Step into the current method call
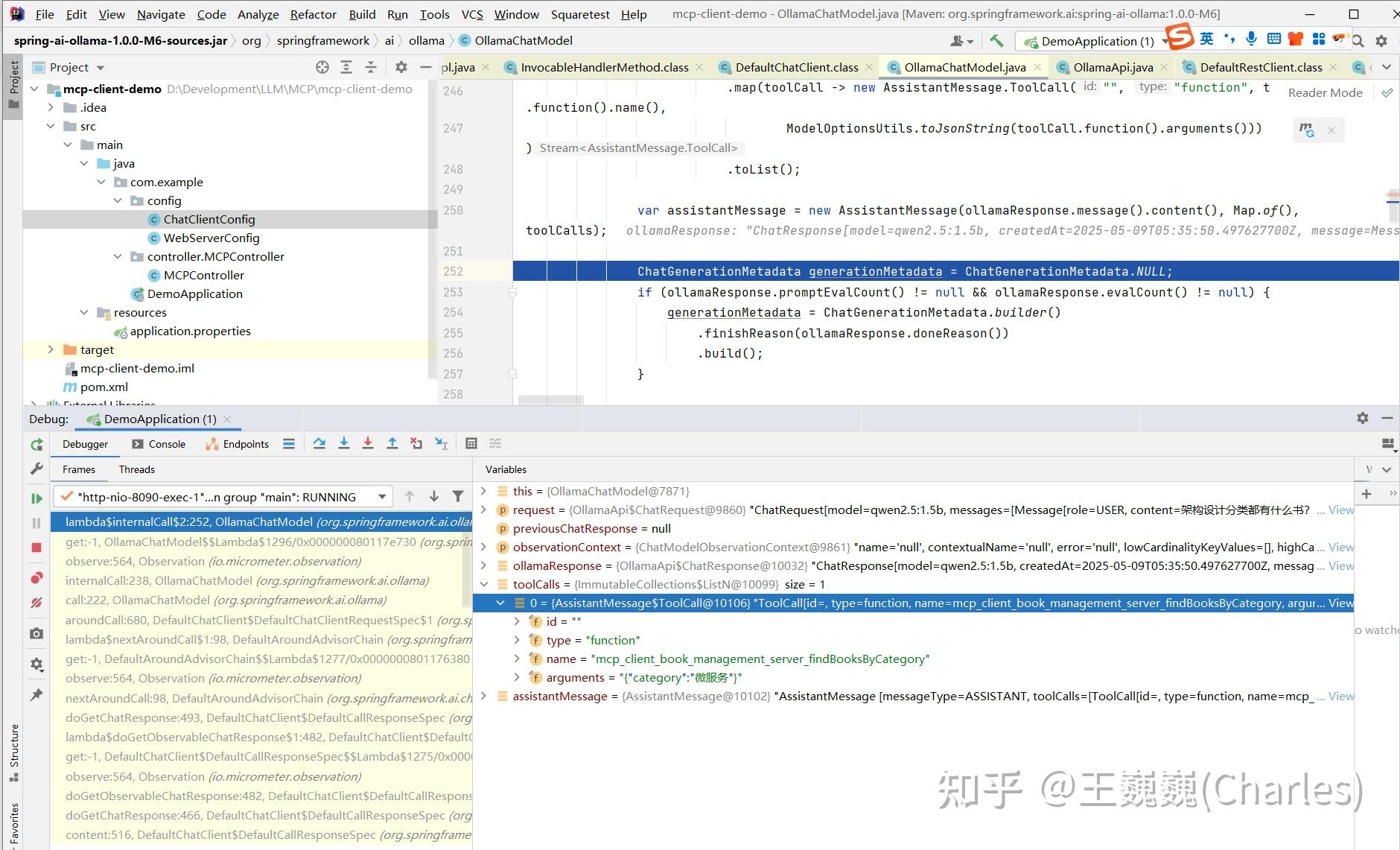The height and width of the screenshot is (850, 1400). pyautogui.click(x=343, y=443)
